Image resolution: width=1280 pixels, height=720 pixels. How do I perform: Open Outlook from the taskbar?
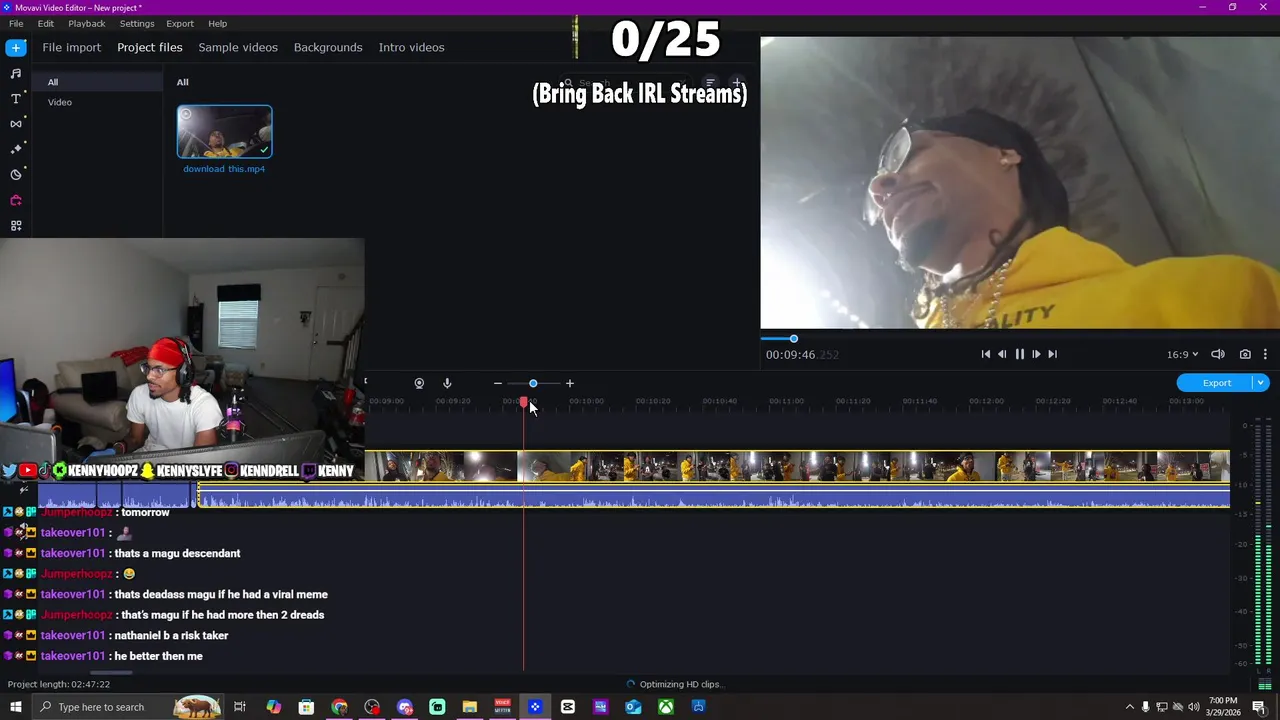(x=633, y=707)
